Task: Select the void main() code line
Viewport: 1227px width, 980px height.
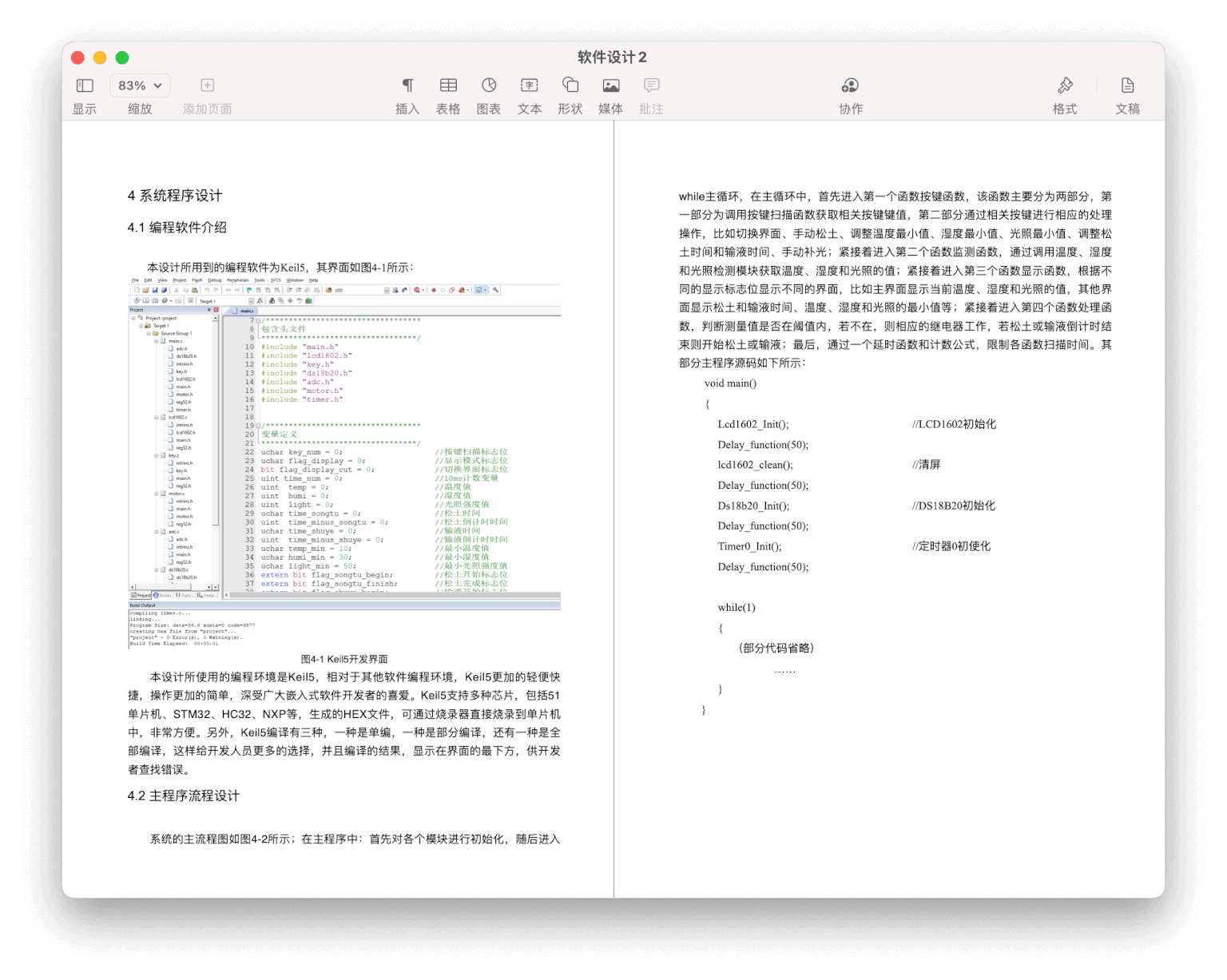Action: (729, 383)
